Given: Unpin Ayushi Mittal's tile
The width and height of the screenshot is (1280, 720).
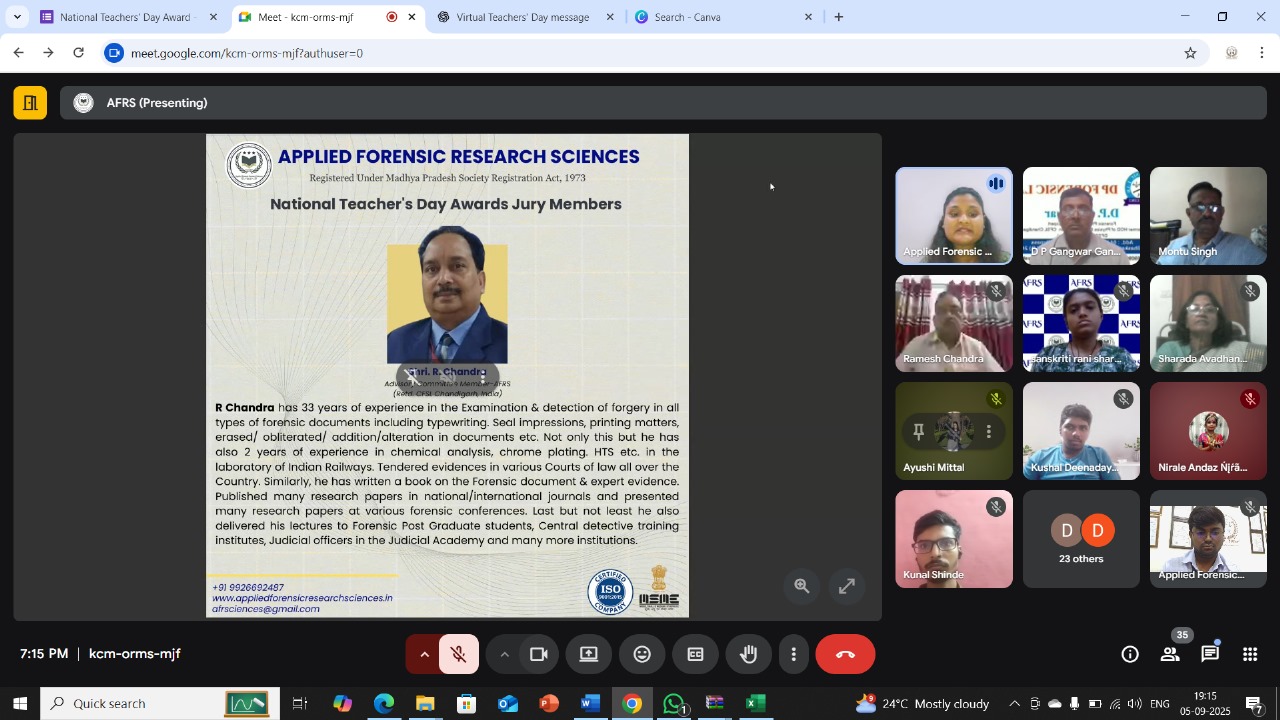Looking at the screenshot, I should coord(919,432).
